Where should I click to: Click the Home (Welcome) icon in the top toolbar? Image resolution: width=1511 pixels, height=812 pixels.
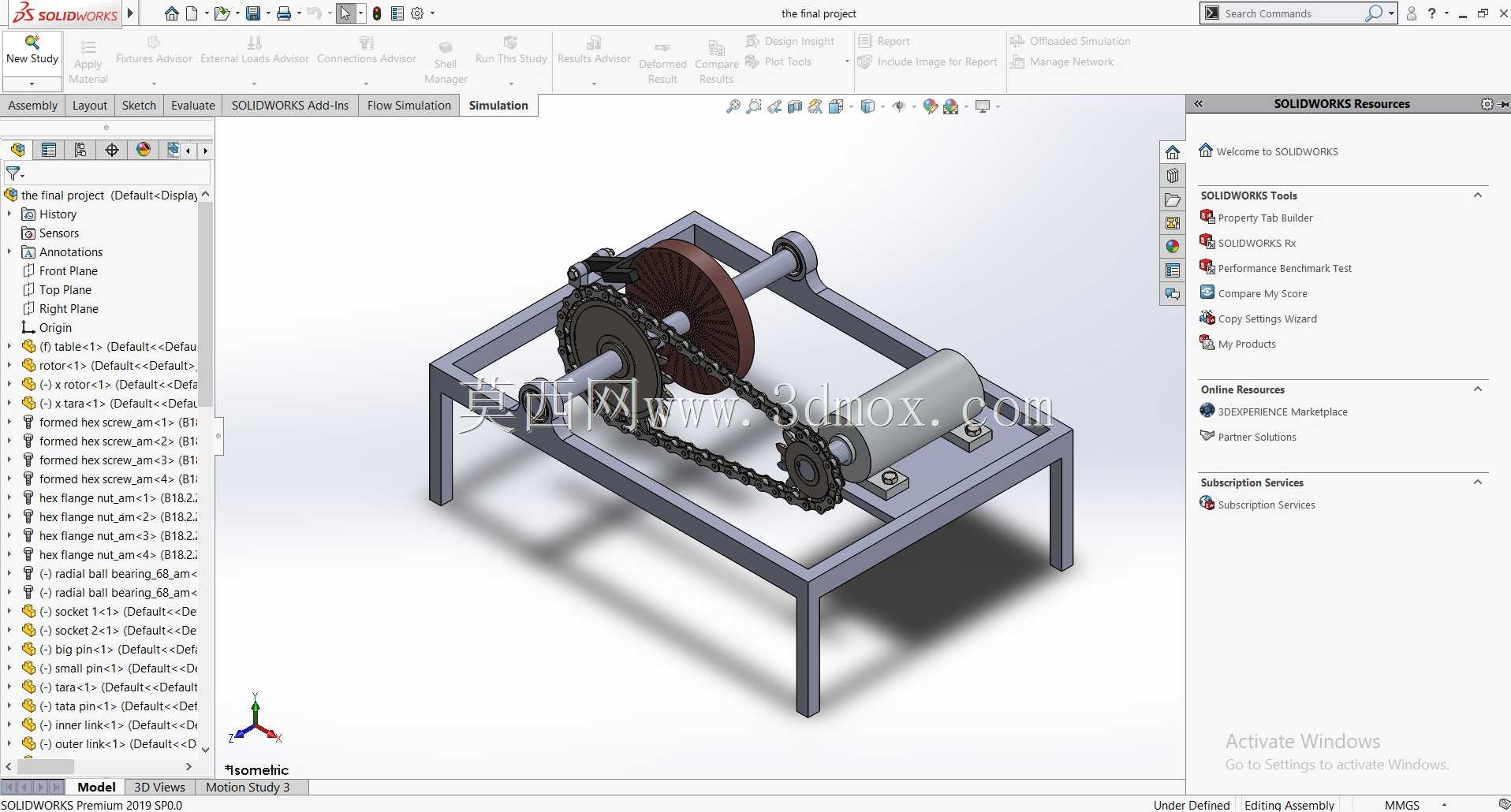171,13
